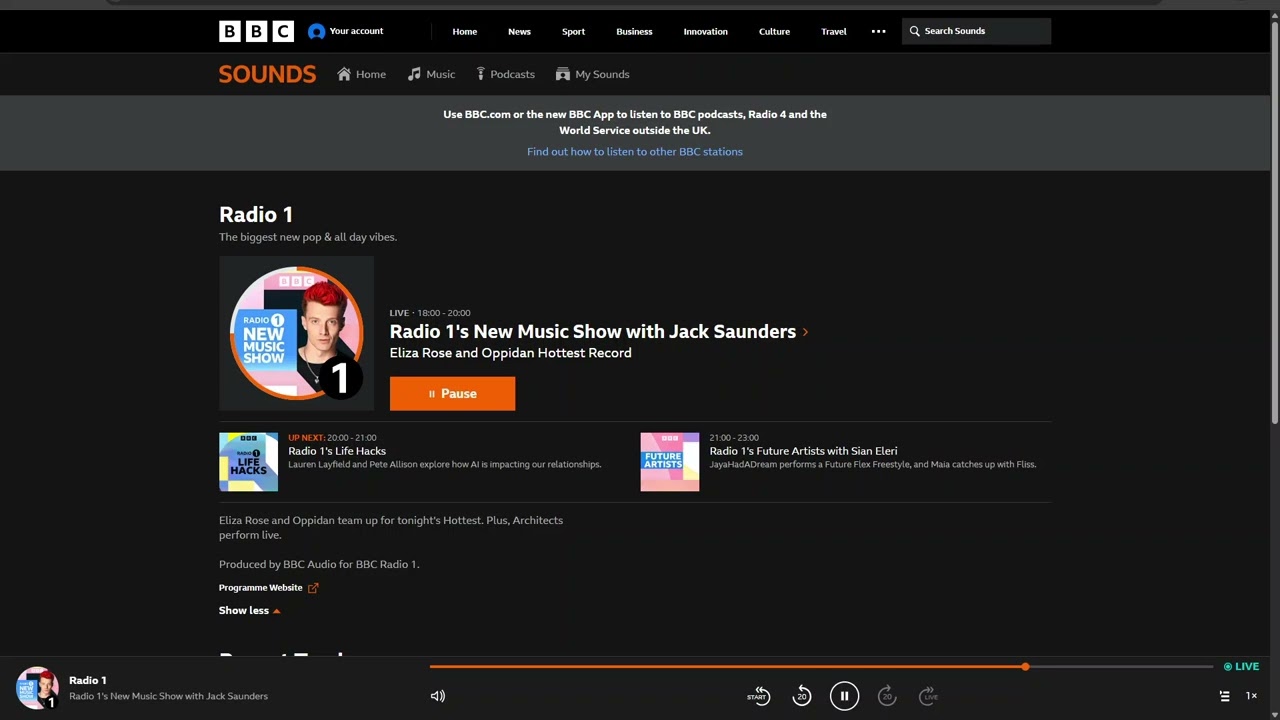Open Business in top navigation
The image size is (1280, 720).
pos(634,31)
